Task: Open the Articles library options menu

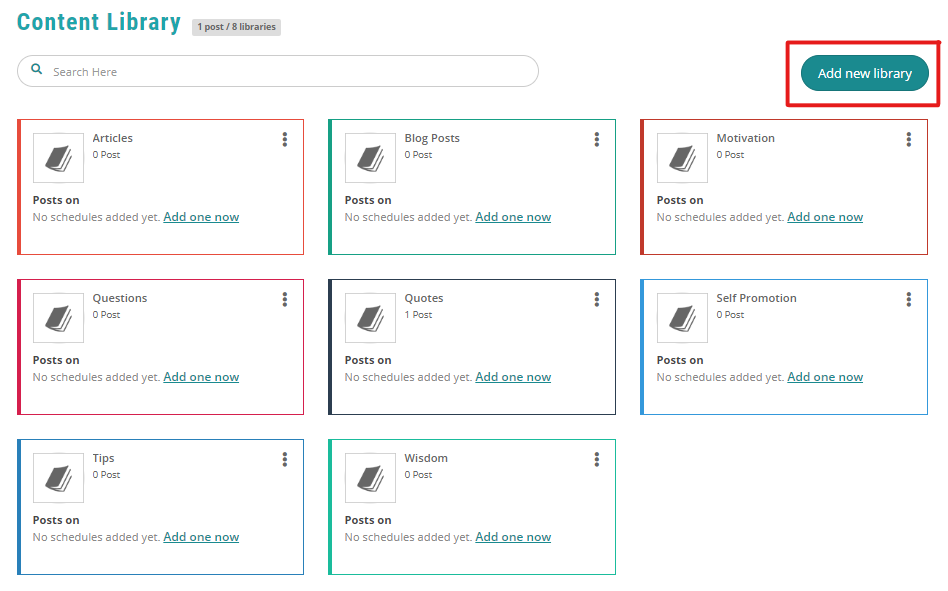Action: [285, 140]
